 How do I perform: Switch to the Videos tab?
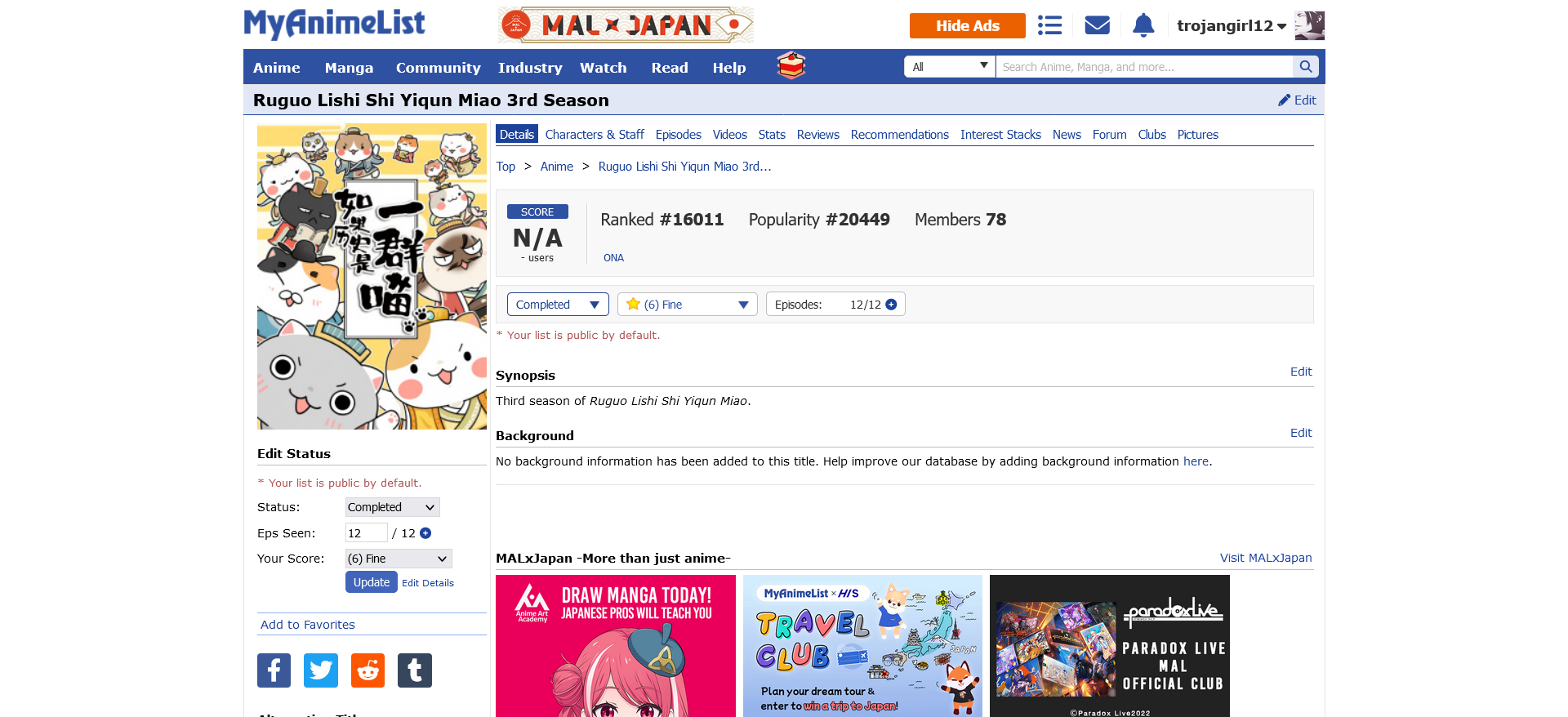730,135
